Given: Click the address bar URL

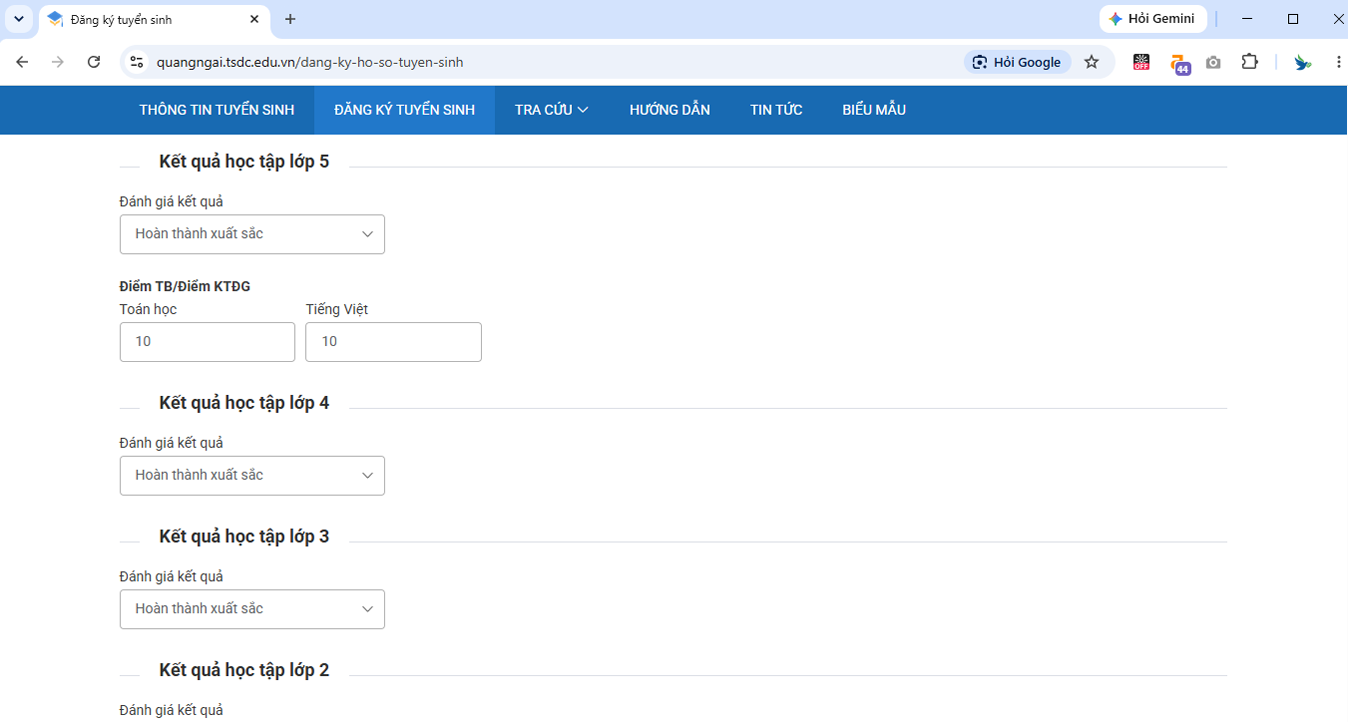Looking at the screenshot, I should tap(310, 62).
